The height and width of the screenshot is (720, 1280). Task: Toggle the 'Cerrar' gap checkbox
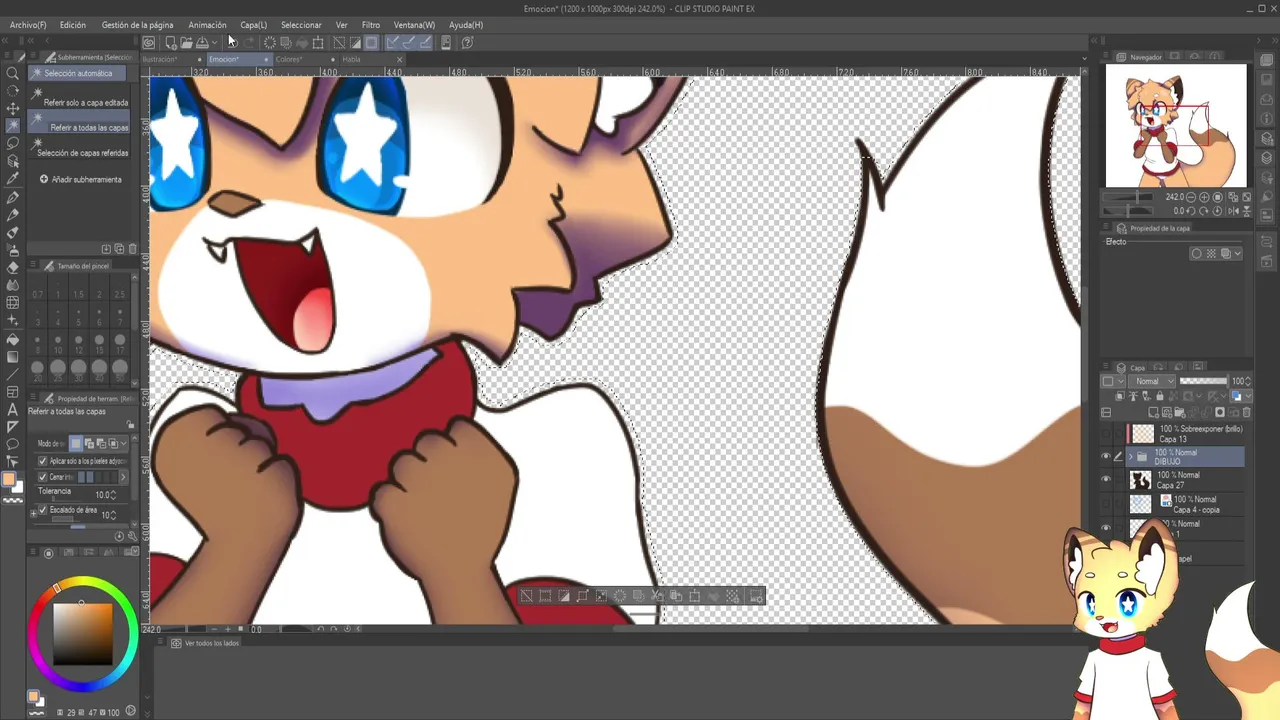pyautogui.click(x=42, y=477)
